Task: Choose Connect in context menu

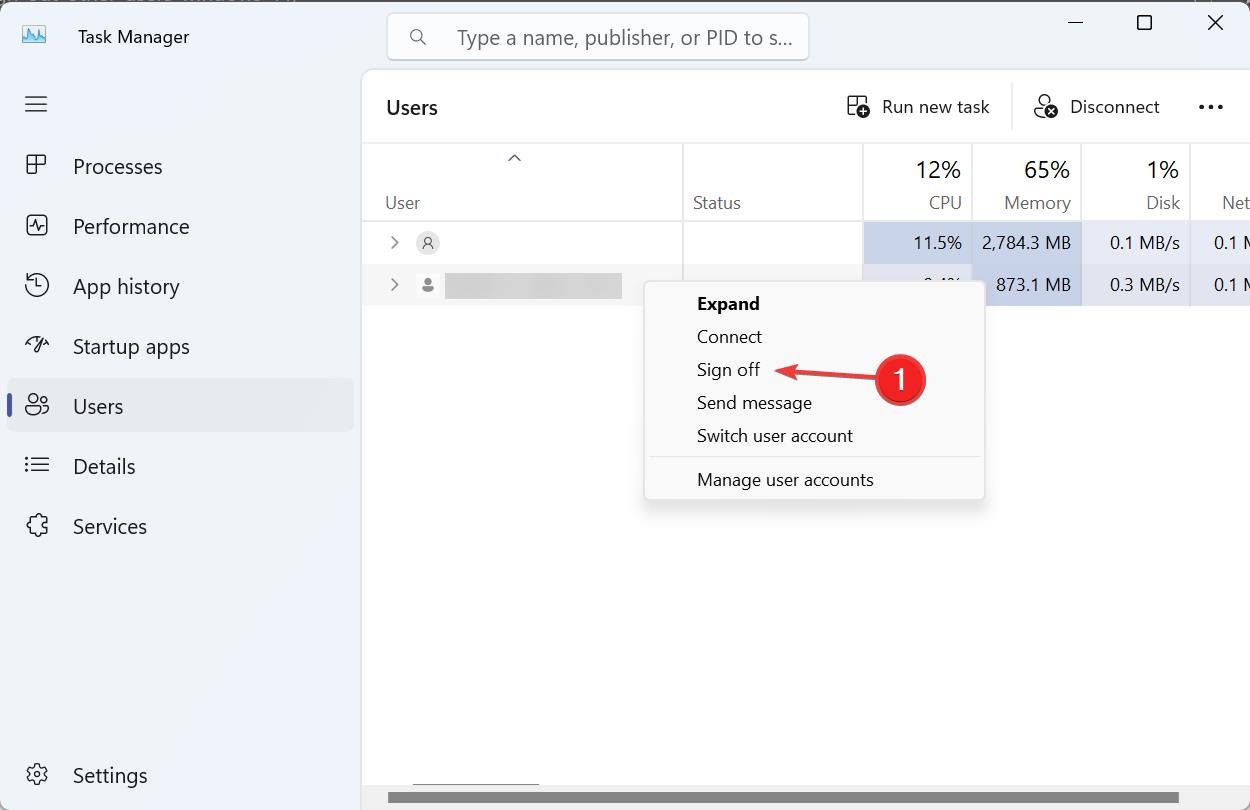Action: point(814,337)
